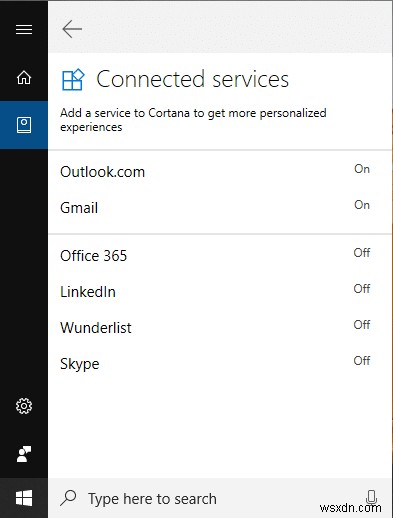Click the Off status for Wunderlist
Image resolution: width=393 pixels, height=518 pixels.
point(362,325)
